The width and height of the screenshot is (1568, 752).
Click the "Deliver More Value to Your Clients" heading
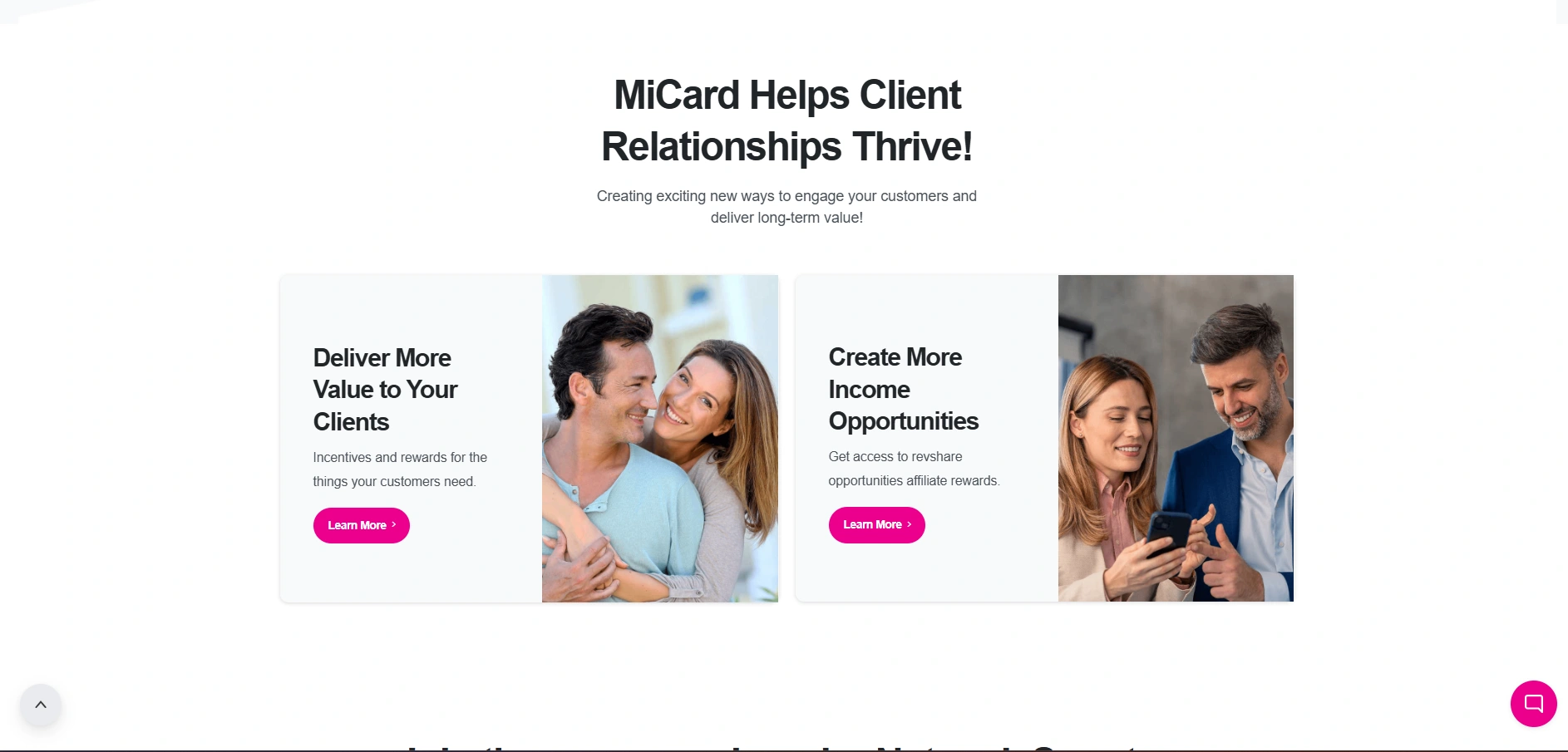click(386, 390)
